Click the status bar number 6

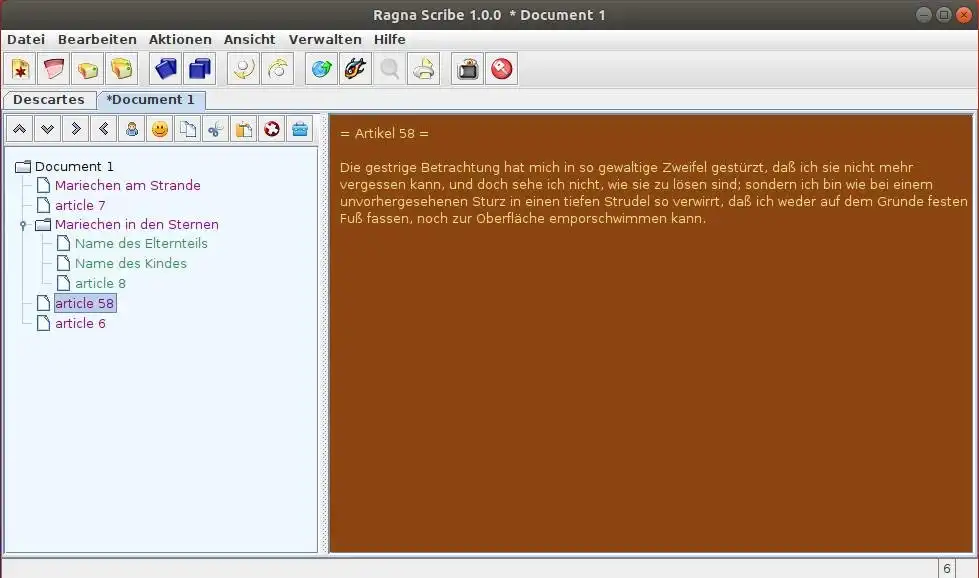947,569
